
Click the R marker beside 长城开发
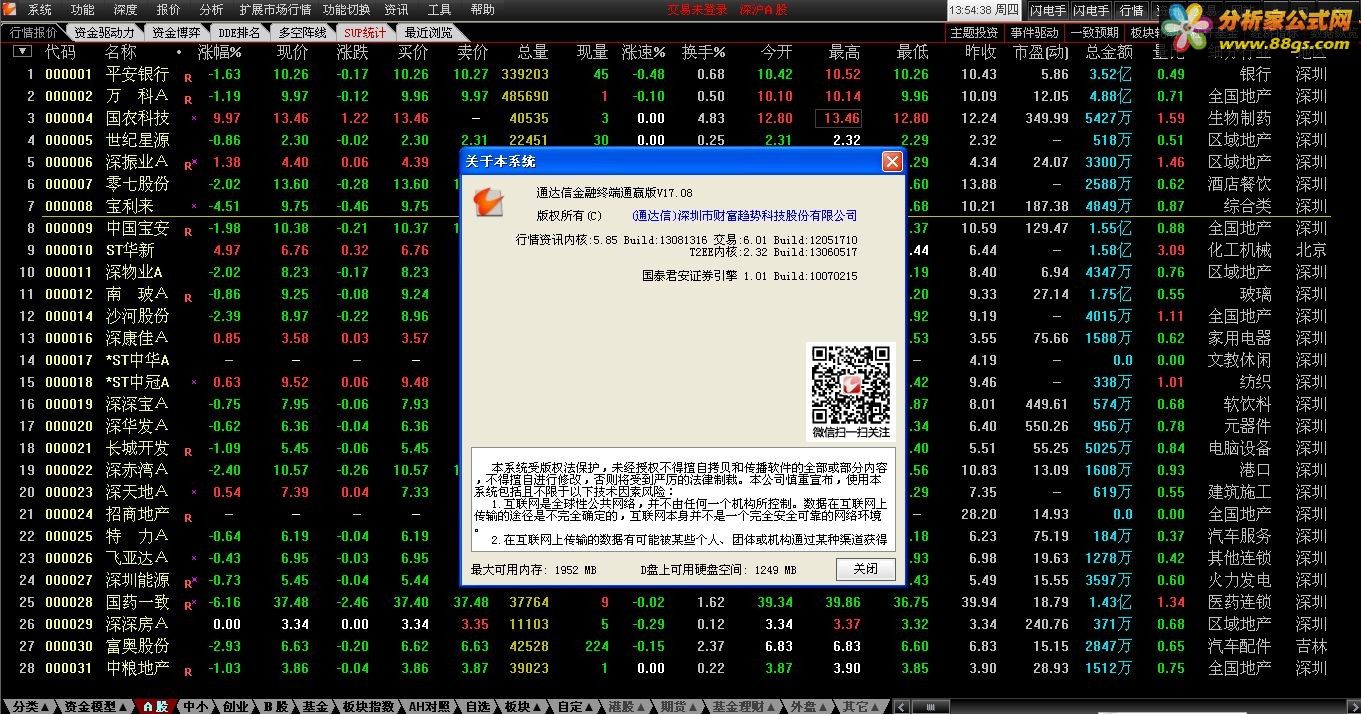188,450
